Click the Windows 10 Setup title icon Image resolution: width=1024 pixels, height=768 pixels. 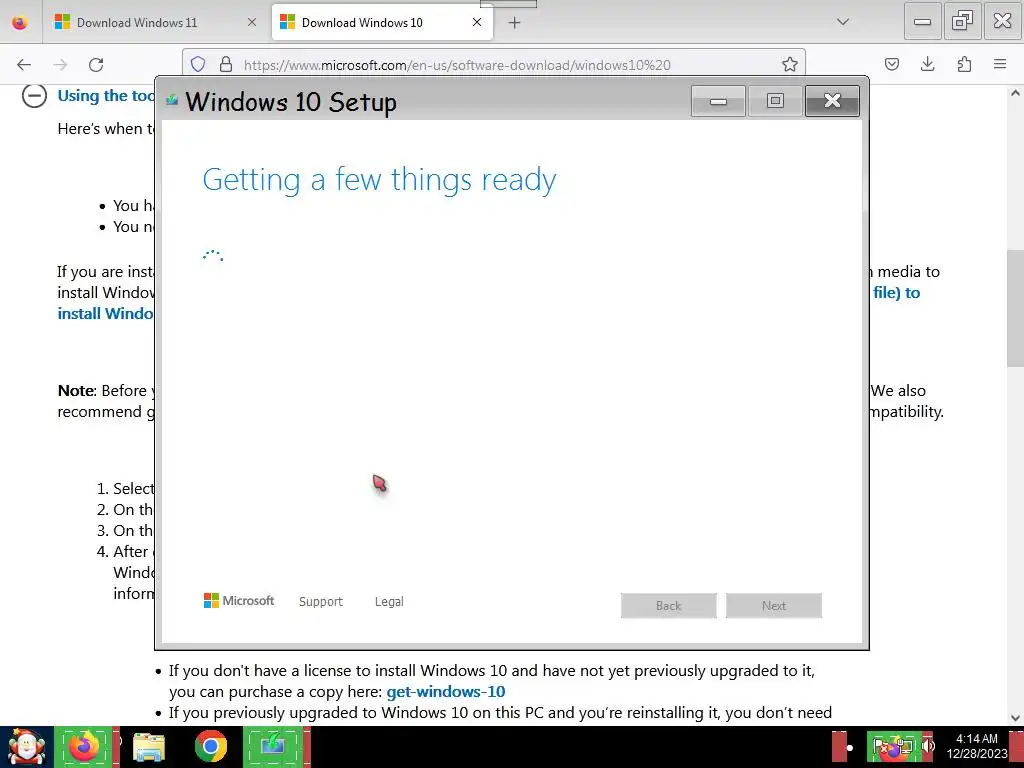[x=172, y=100]
